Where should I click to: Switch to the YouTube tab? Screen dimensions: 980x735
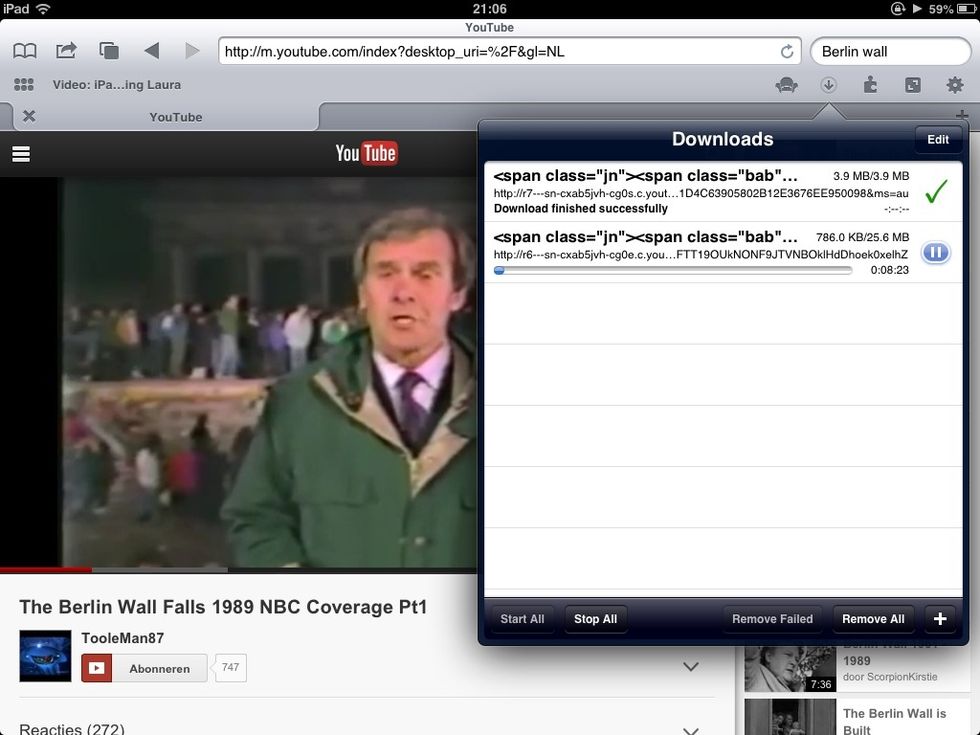[x=175, y=117]
